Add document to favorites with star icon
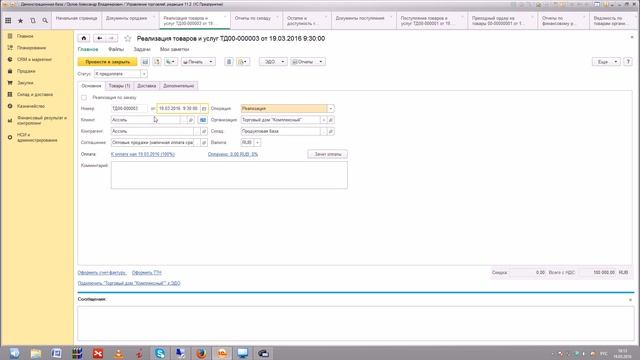The height and width of the screenshot is (360, 640). (x=127, y=38)
